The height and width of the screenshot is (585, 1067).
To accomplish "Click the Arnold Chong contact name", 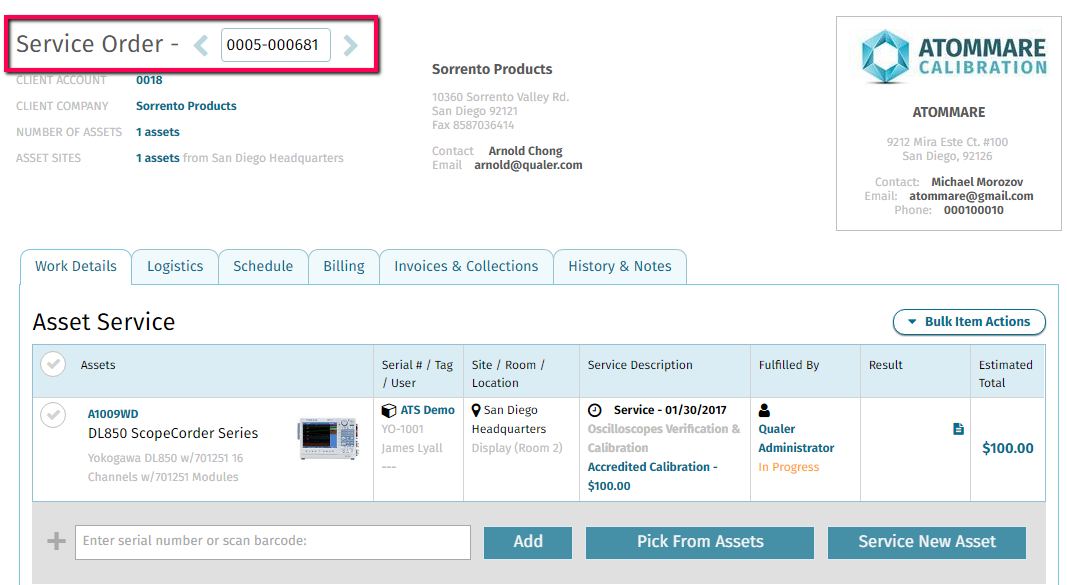I will 525,151.
